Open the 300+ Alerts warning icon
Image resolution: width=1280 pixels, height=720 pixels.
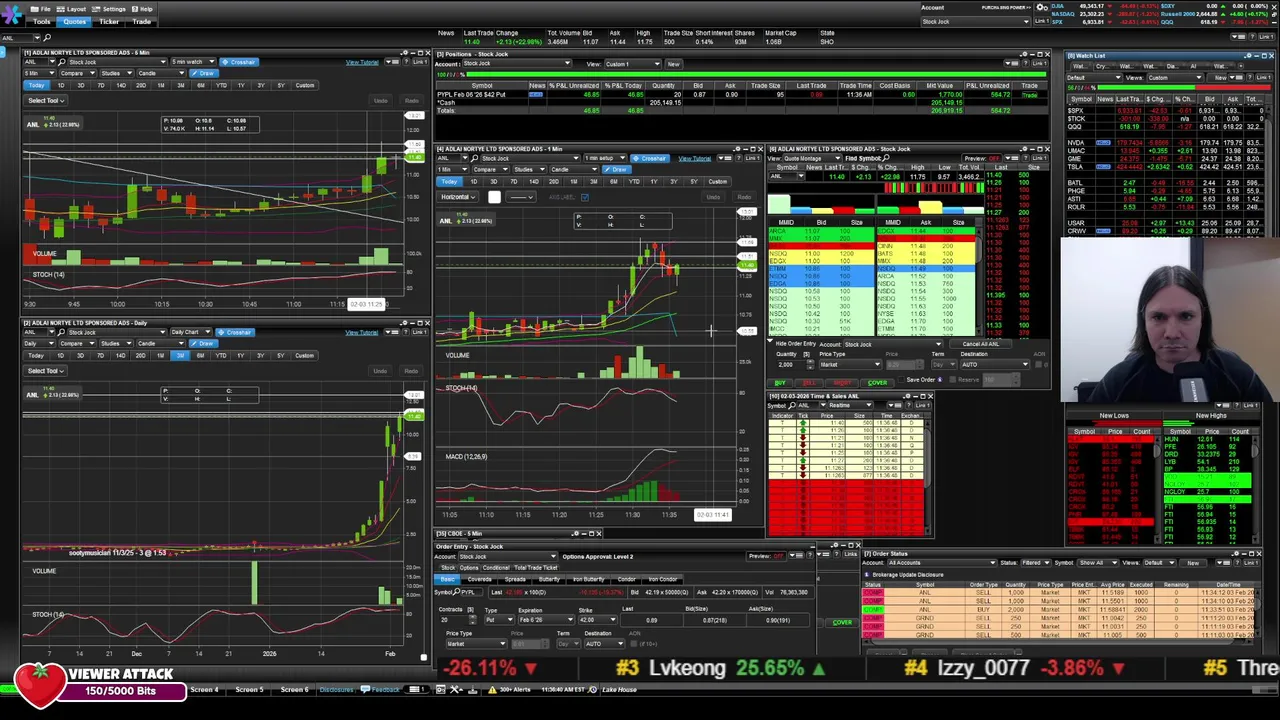coord(492,689)
